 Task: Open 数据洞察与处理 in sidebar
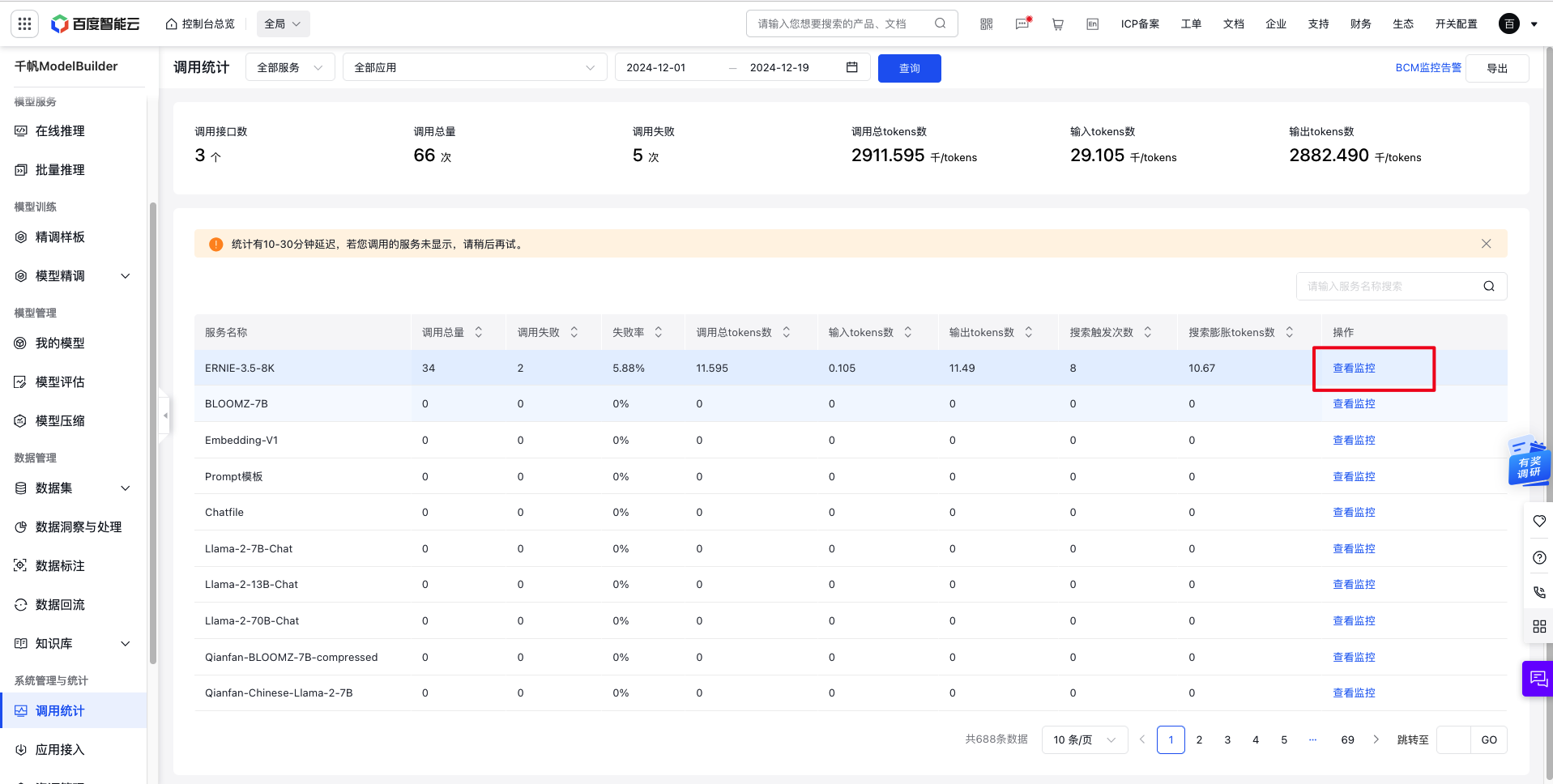click(x=79, y=527)
